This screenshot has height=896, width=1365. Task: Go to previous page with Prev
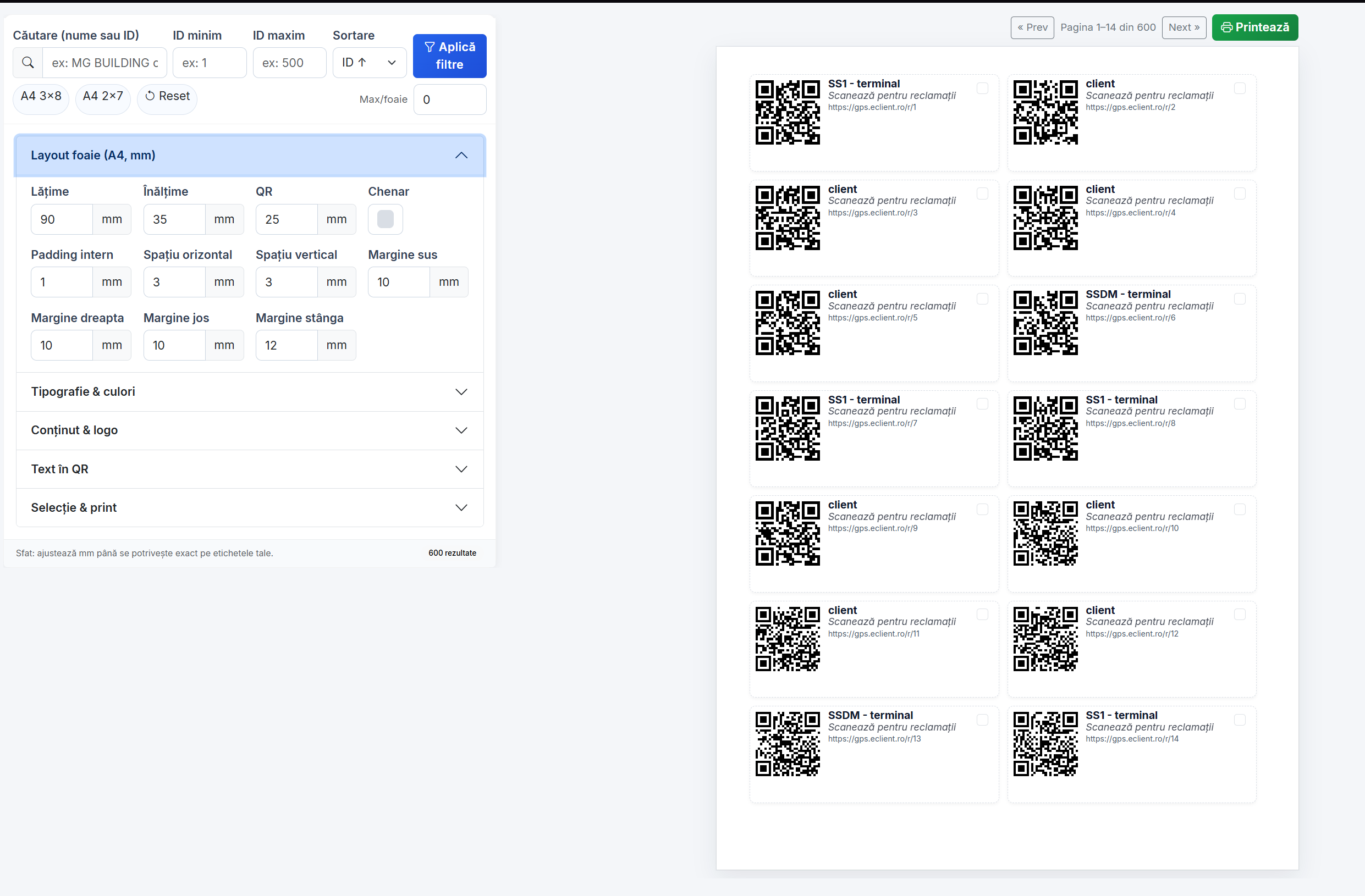point(1032,27)
